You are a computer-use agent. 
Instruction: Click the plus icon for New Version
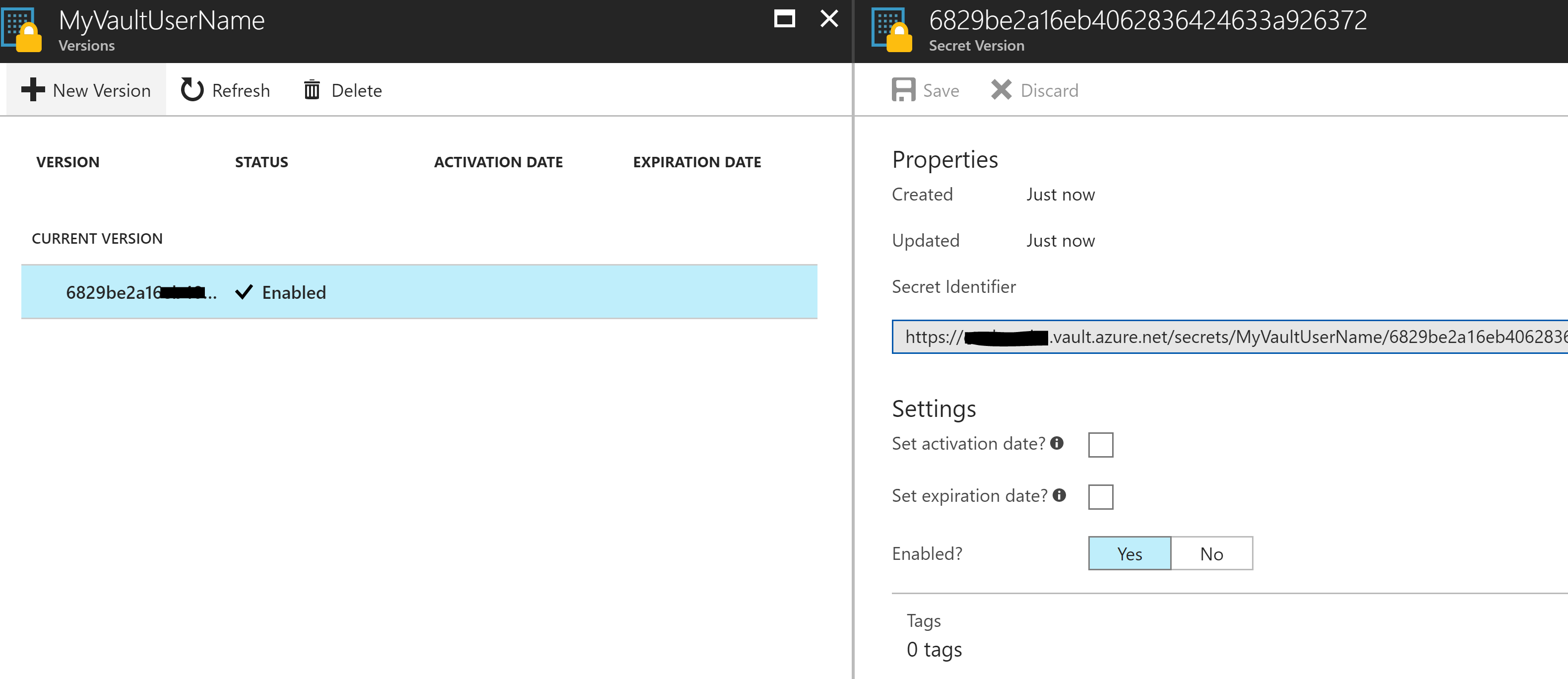click(x=33, y=89)
